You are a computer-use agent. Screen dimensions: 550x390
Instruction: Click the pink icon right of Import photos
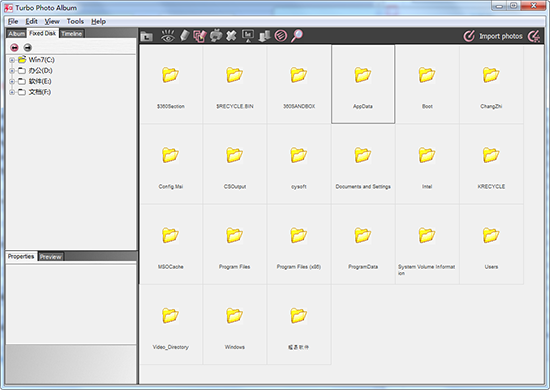[x=534, y=36]
